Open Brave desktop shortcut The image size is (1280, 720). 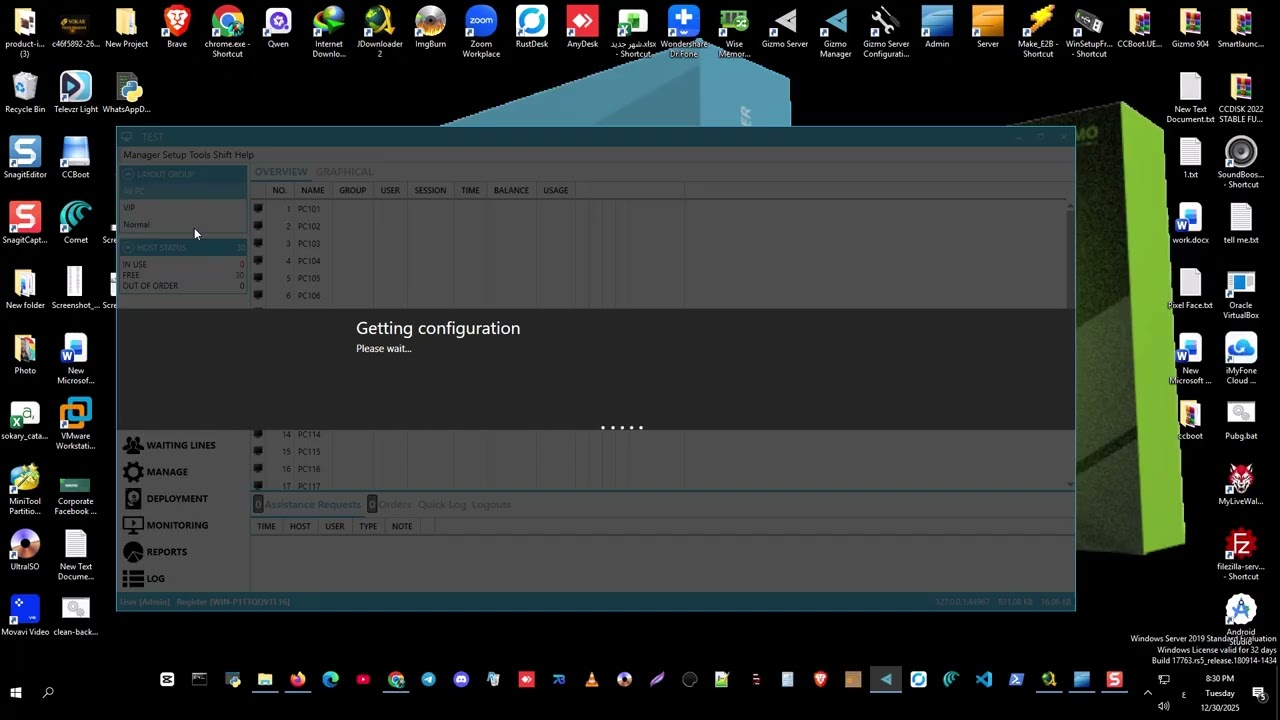tap(177, 27)
